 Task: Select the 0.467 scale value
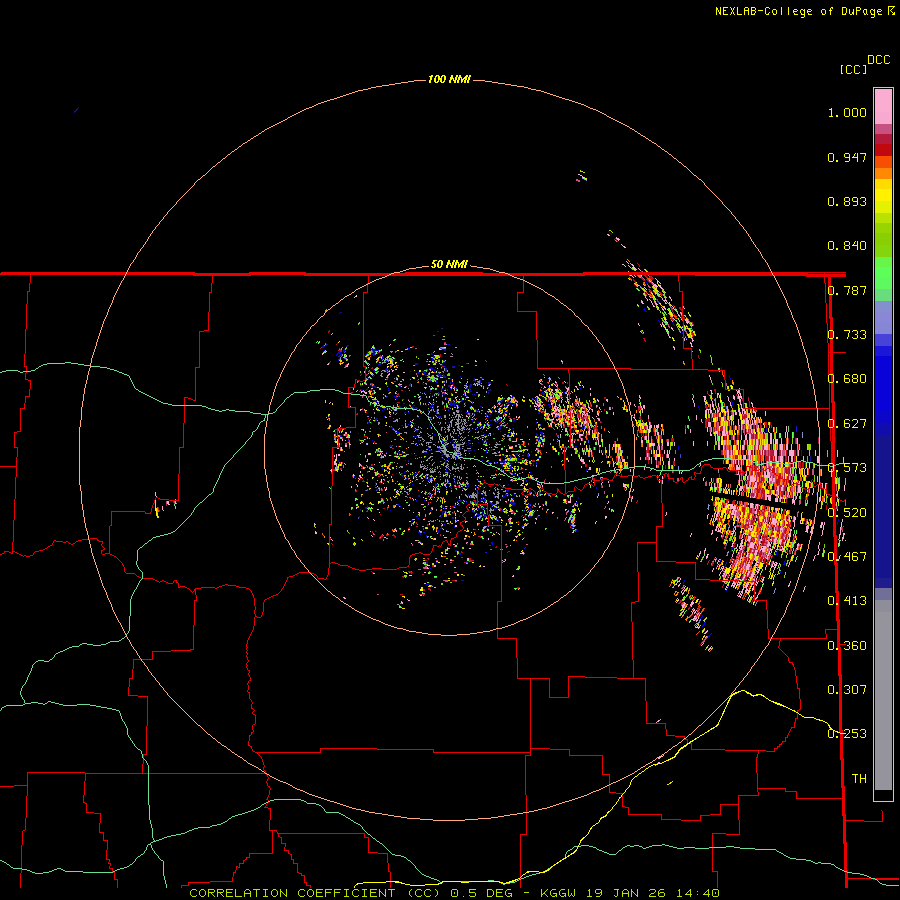[x=847, y=556]
